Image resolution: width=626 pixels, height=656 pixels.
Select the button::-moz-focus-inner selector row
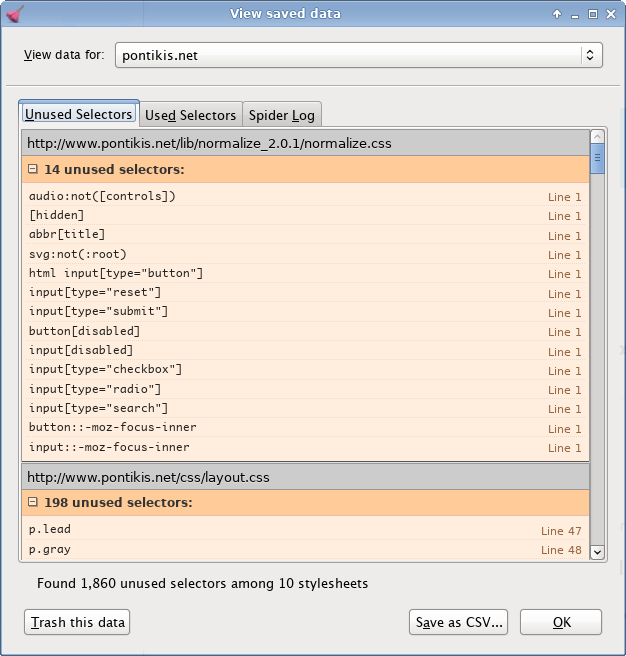tap(305, 428)
